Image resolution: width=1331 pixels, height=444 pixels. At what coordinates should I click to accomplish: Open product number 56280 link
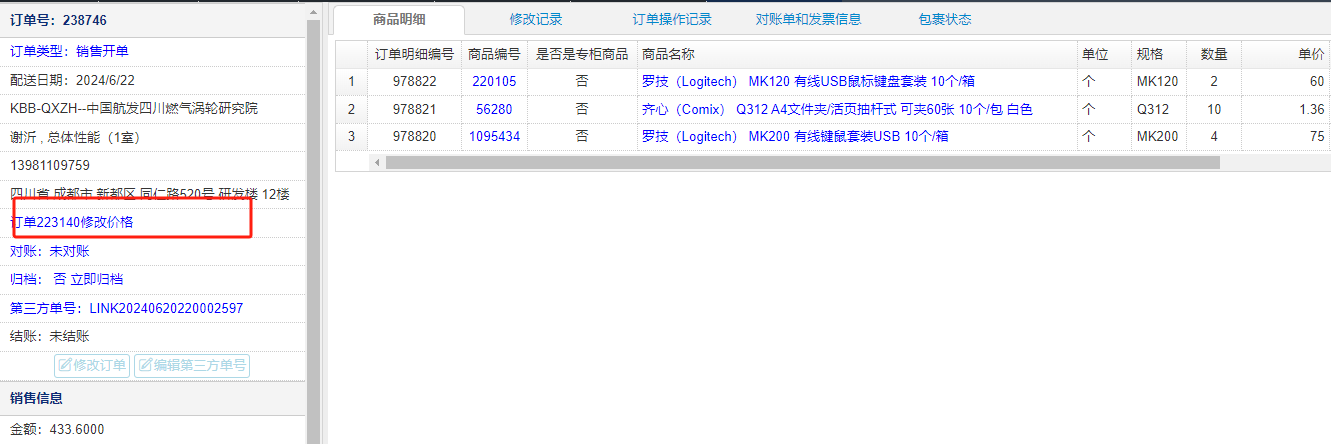click(x=494, y=108)
